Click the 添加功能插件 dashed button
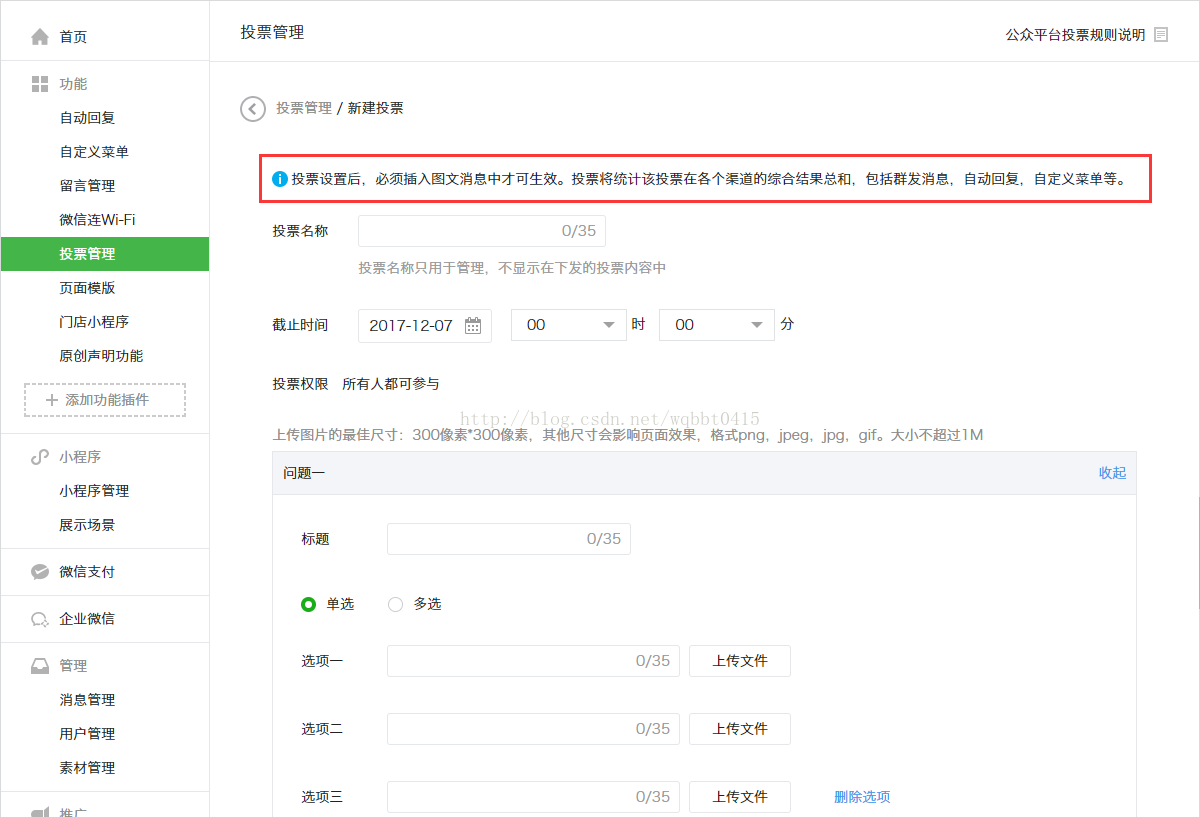This screenshot has height=817, width=1200. coord(105,400)
